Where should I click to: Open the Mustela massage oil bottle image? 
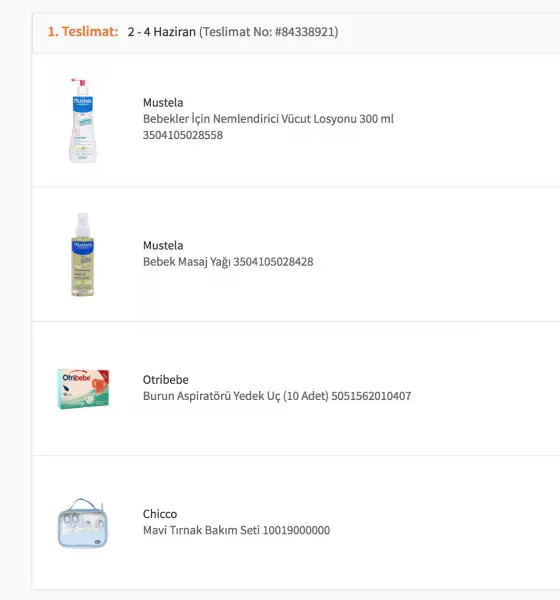click(83, 254)
